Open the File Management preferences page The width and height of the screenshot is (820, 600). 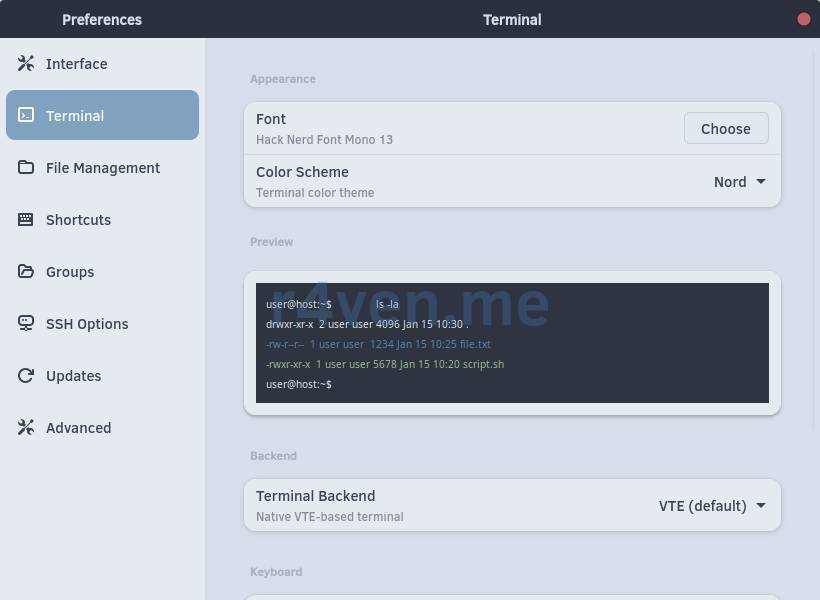102,168
